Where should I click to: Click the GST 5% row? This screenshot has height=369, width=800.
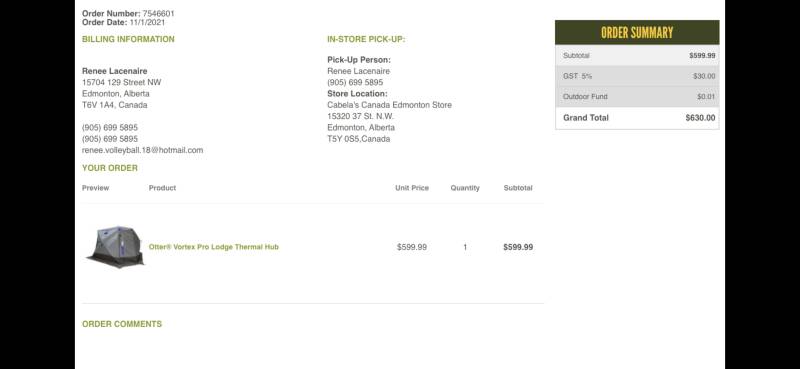(x=637, y=76)
